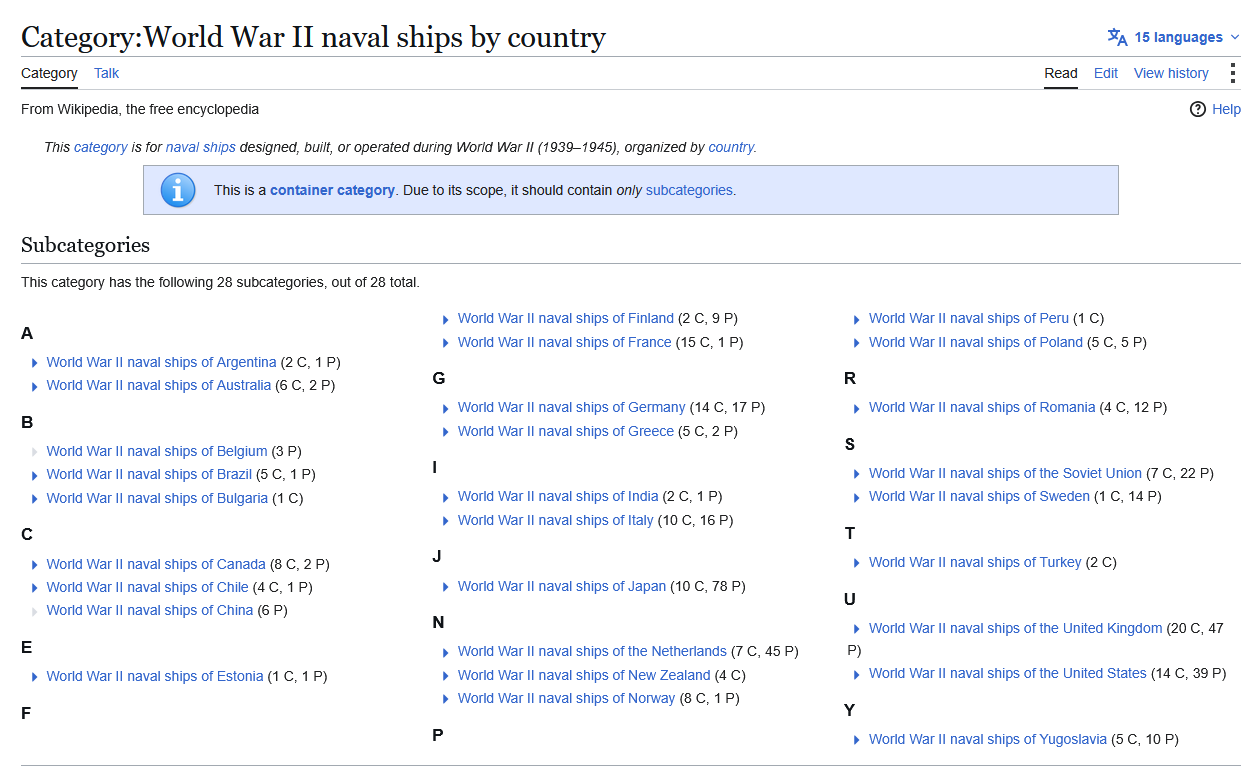Expand the Turkey subcategory arrow
The image size is (1259, 766).
coord(857,563)
